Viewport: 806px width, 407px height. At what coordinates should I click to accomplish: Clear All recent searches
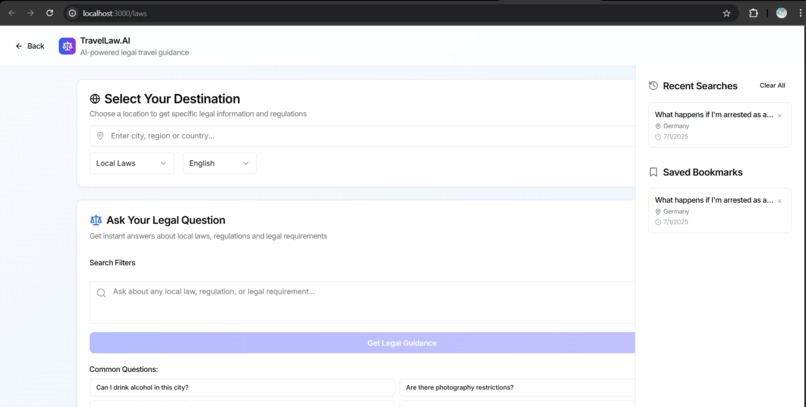click(772, 85)
